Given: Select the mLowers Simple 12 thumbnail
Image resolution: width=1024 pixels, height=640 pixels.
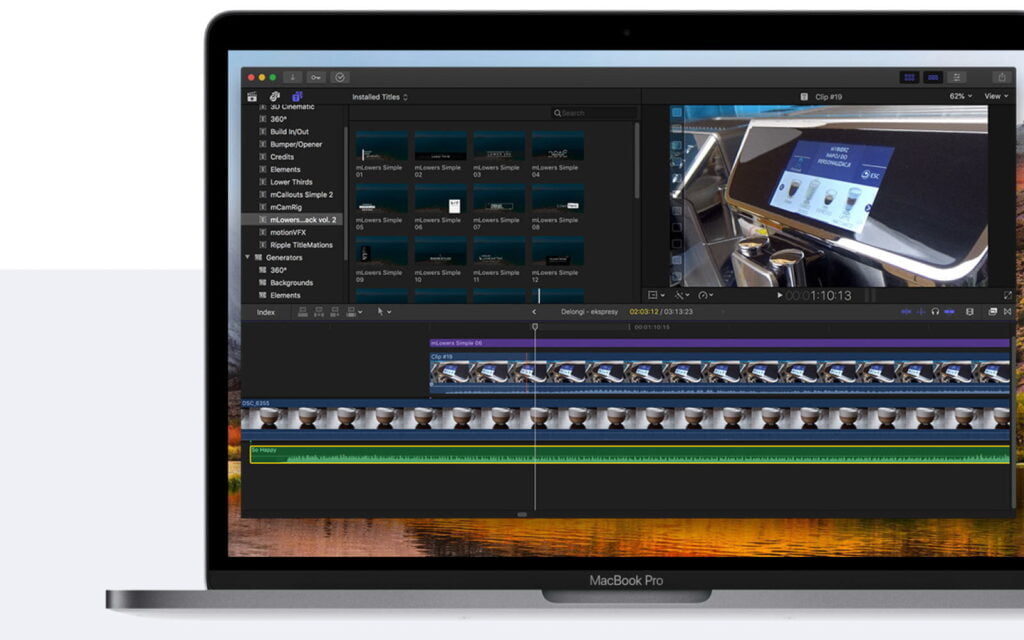Looking at the screenshot, I should click(x=558, y=252).
